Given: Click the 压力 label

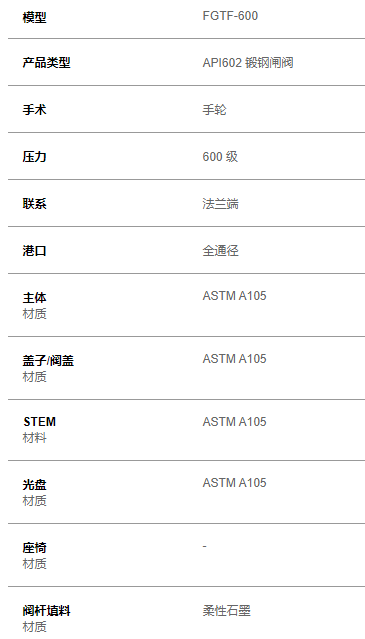Looking at the screenshot, I should (35, 156).
